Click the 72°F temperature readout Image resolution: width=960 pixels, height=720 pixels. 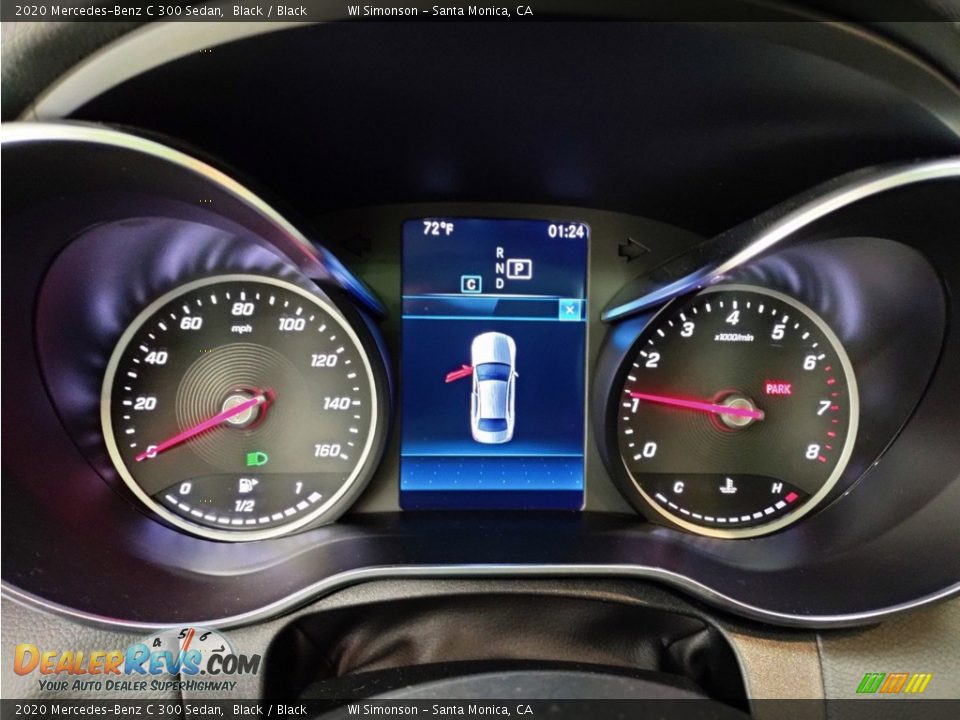438,228
